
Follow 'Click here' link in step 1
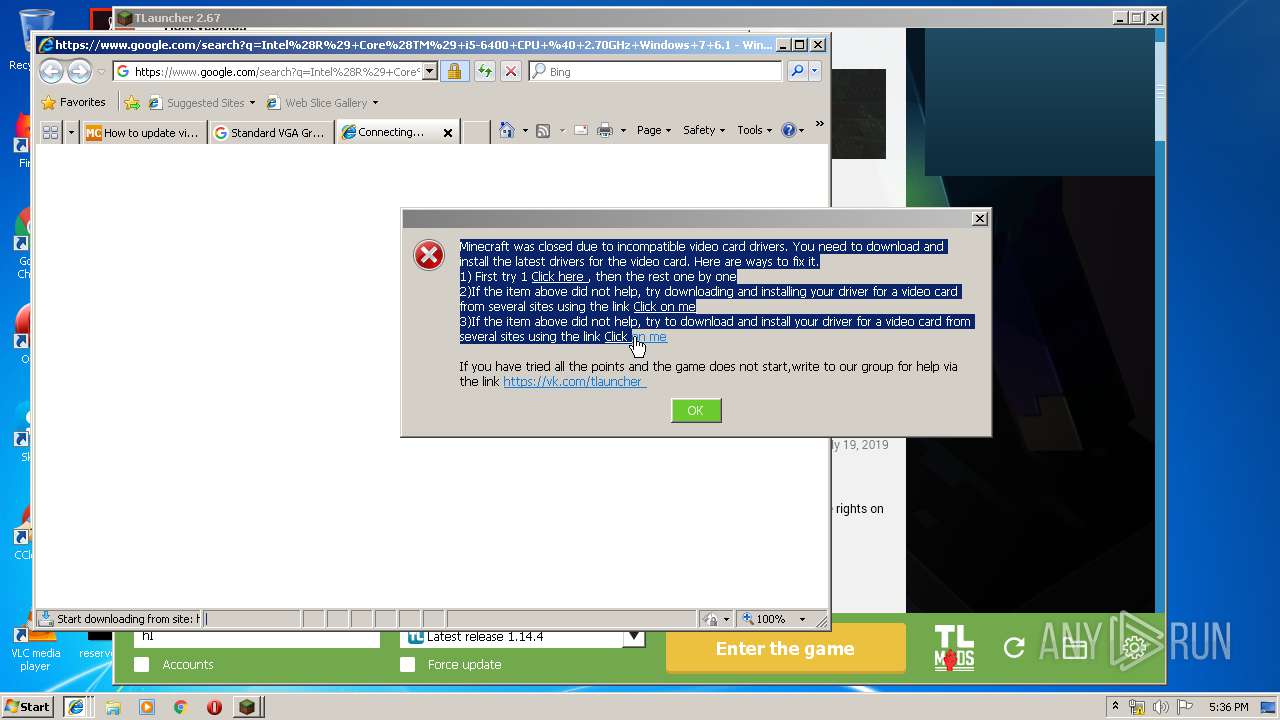tap(558, 277)
